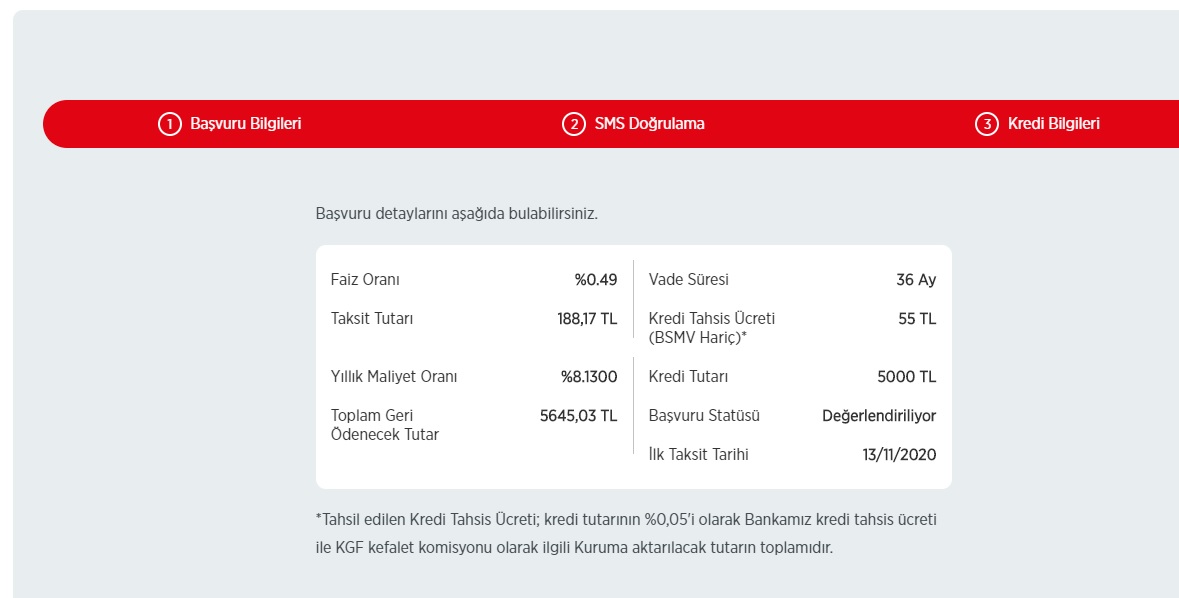The width and height of the screenshot is (1179, 598).
Task: Click the Kredi Tahsis Ücreti value 55 TL
Action: click(x=917, y=319)
